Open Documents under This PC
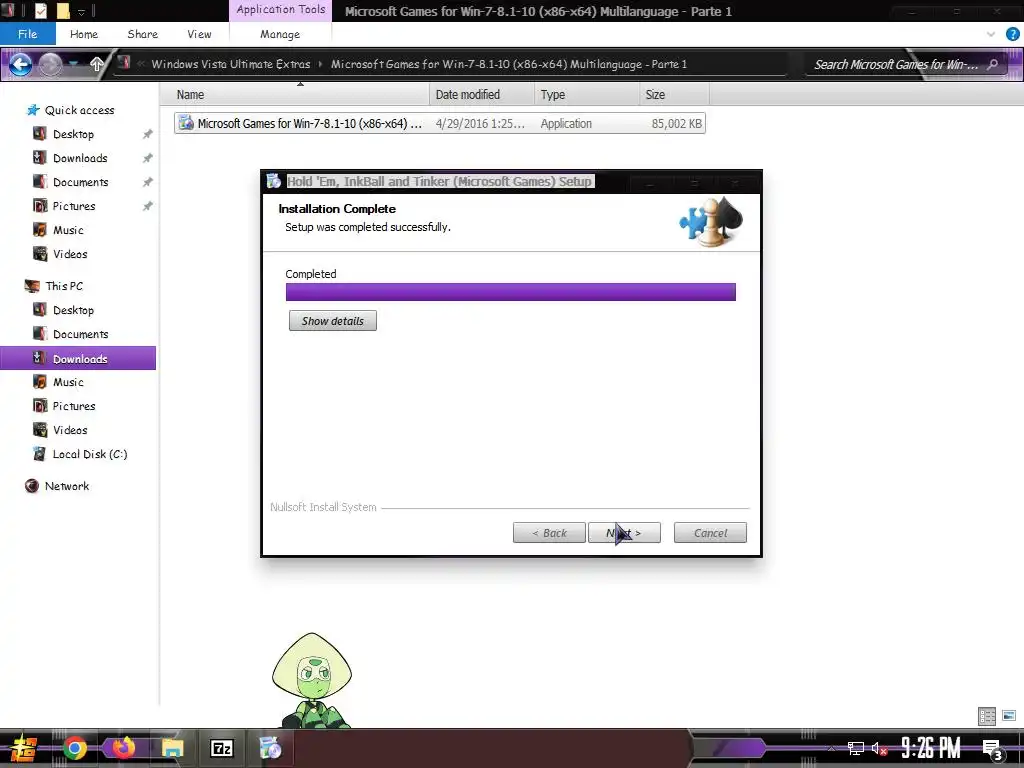The width and height of the screenshot is (1024, 768). coord(80,334)
